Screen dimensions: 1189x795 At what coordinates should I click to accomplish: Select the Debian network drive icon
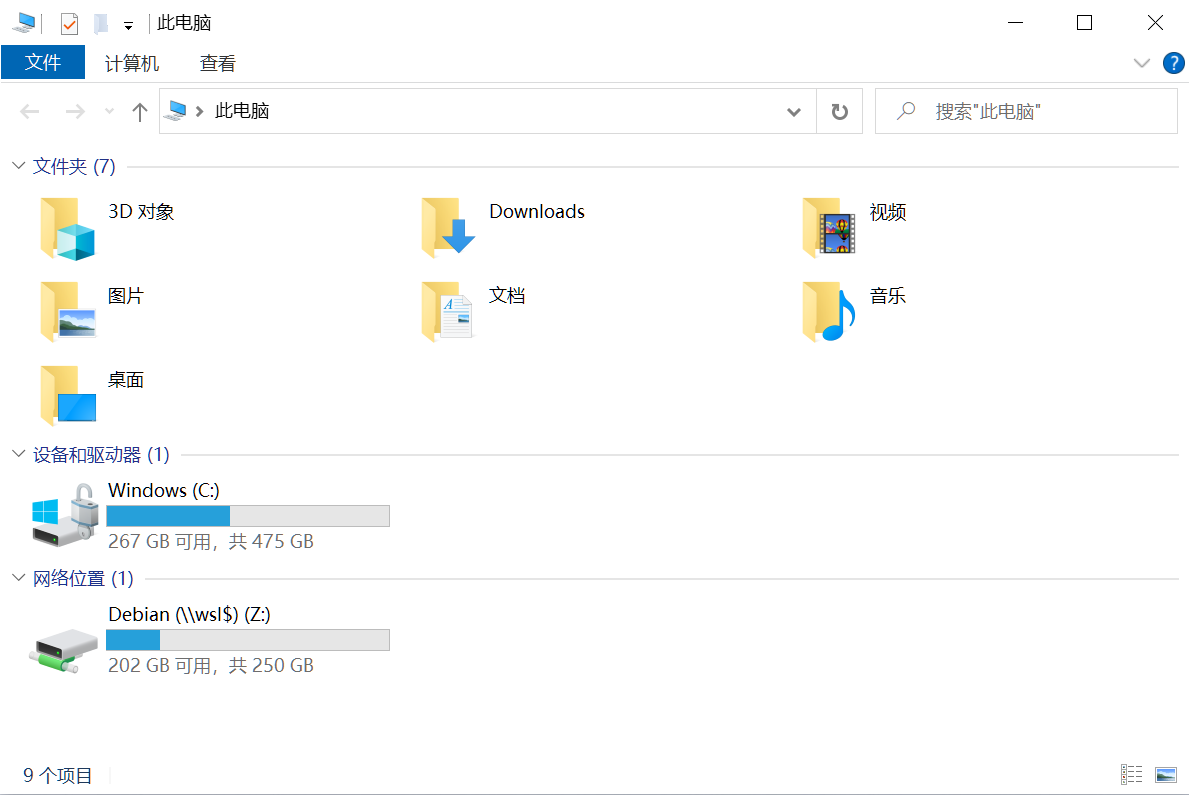coord(64,649)
